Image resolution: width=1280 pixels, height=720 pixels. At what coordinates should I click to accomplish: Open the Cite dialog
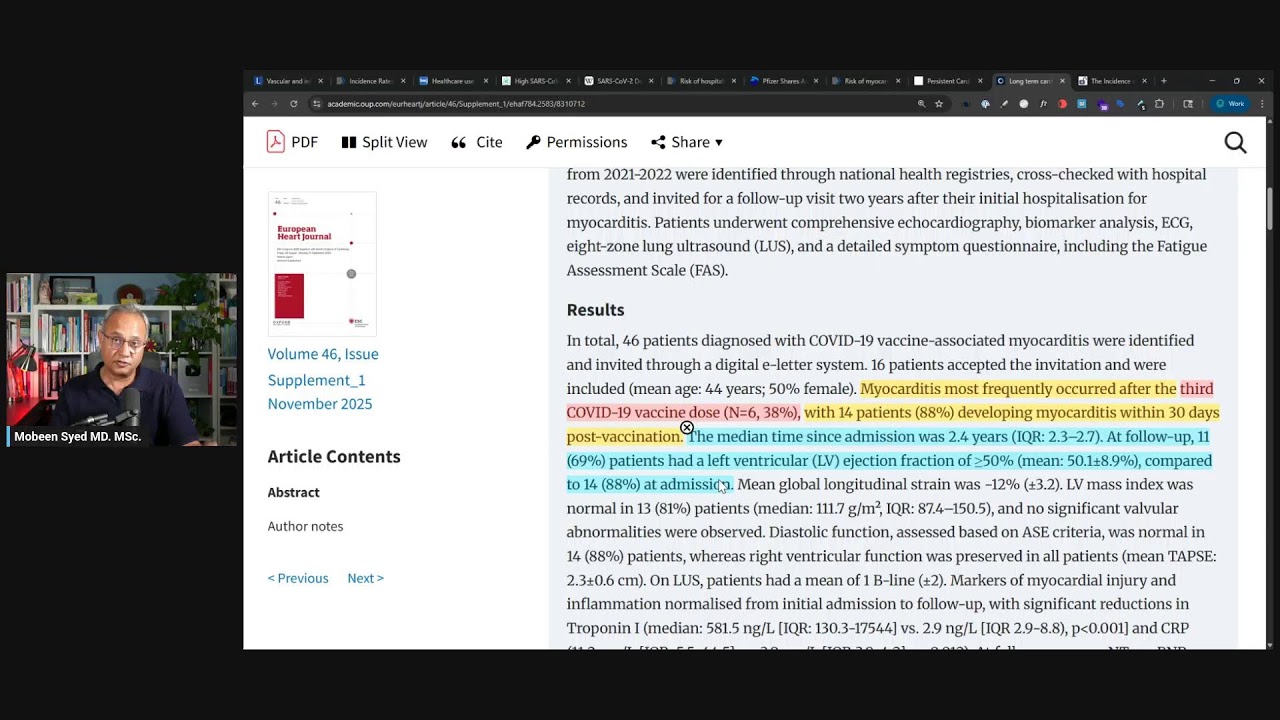click(x=477, y=142)
